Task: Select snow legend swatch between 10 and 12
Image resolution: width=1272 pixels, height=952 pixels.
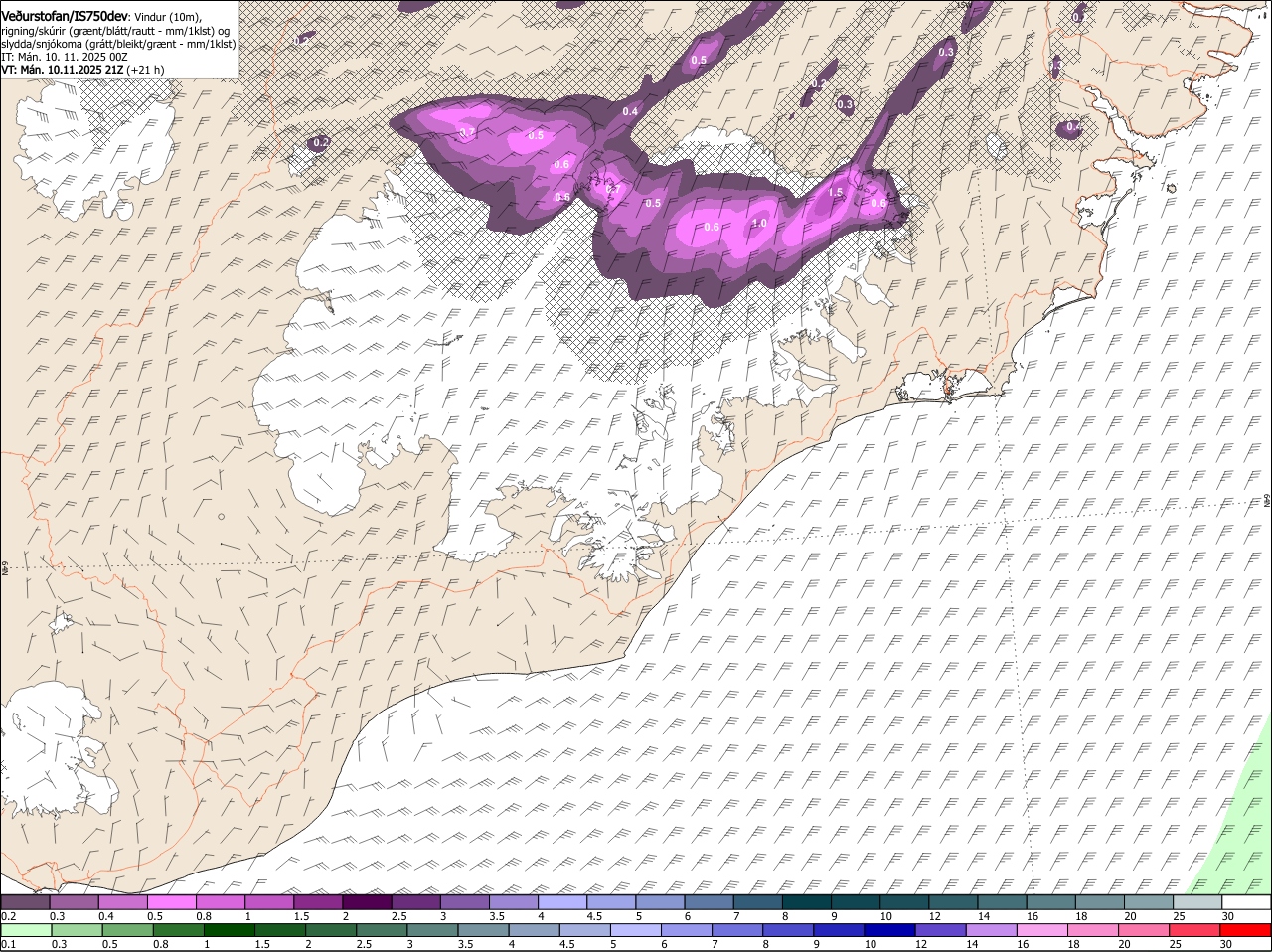Action: [x=904, y=902]
